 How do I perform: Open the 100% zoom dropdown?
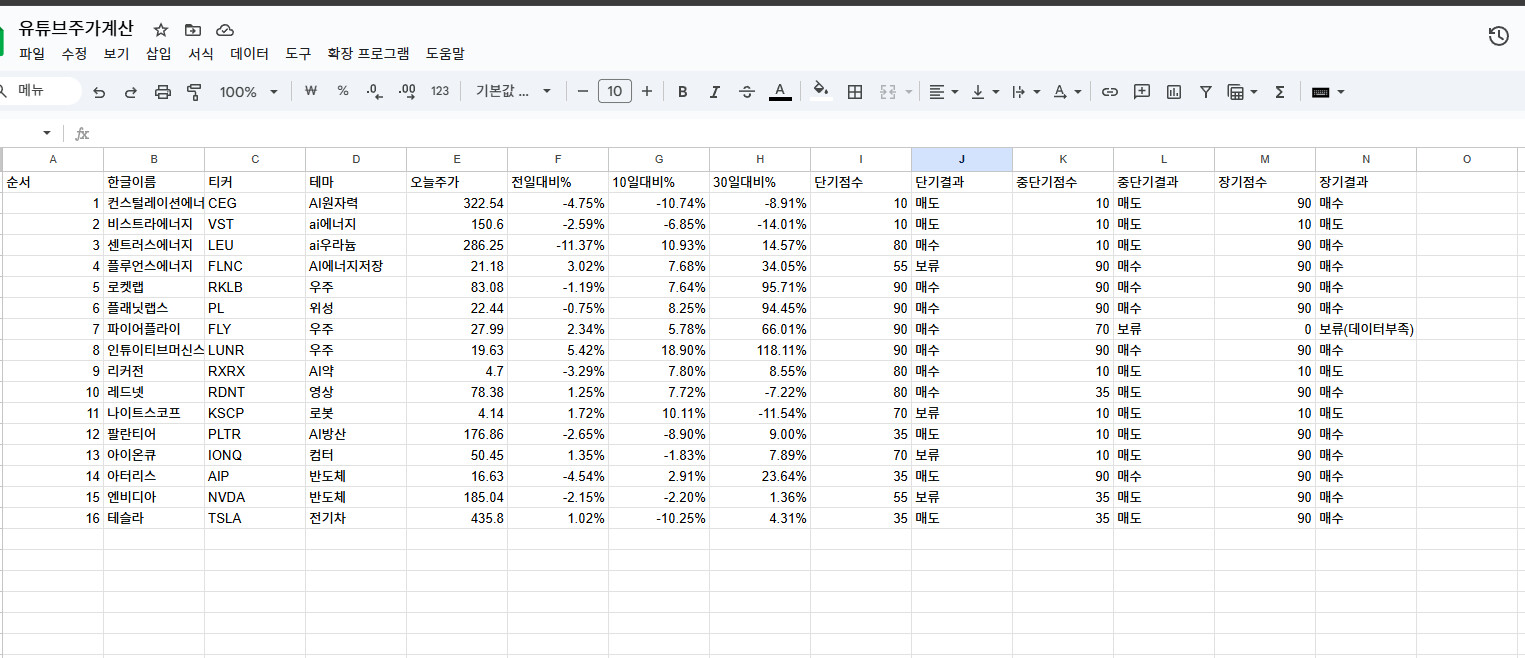tap(248, 92)
